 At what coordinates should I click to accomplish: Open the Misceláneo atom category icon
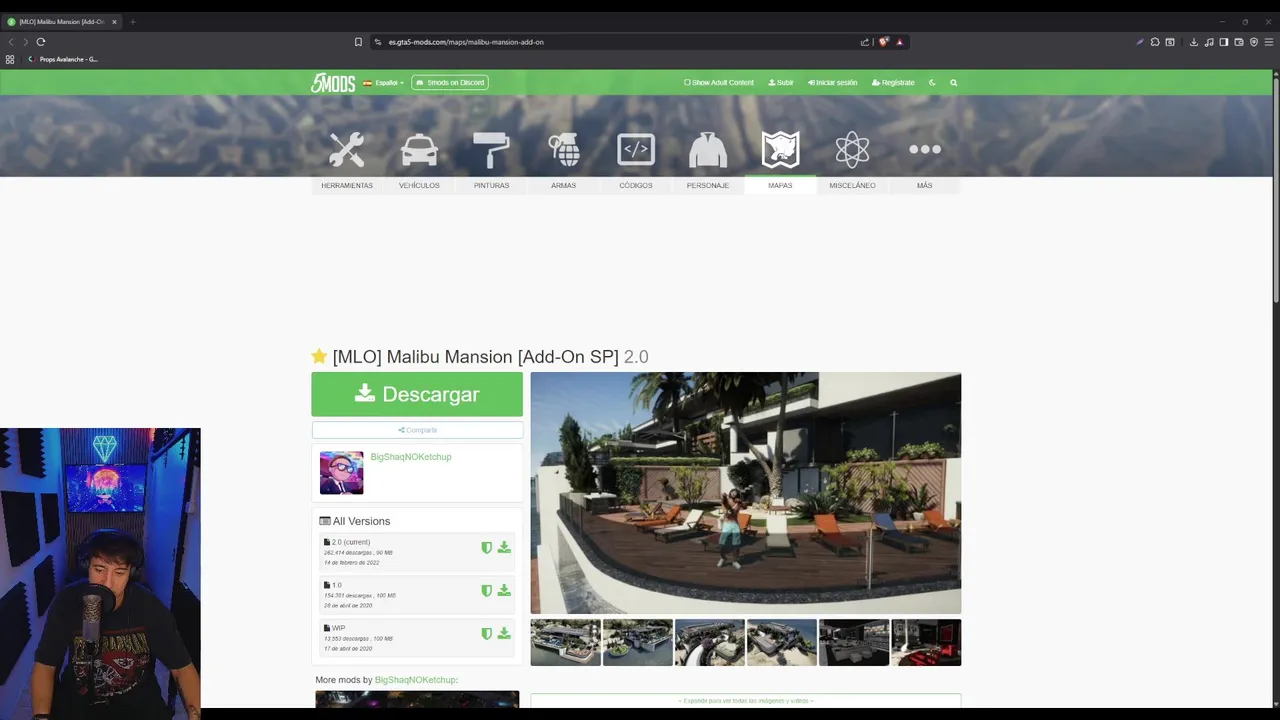point(852,150)
